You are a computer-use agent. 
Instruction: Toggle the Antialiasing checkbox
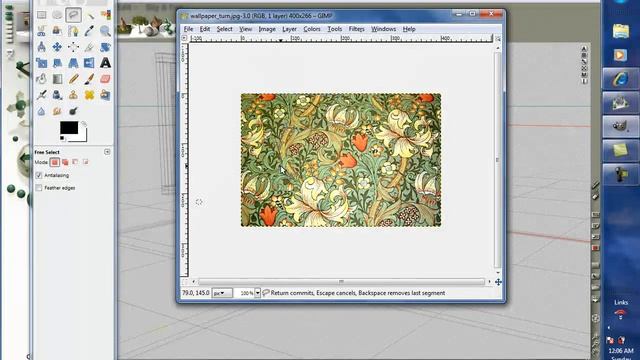click(39, 175)
